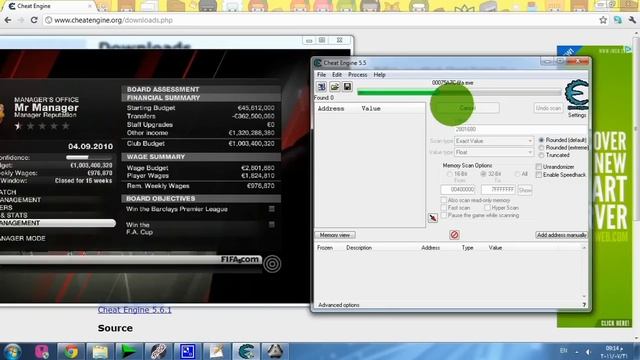
Task: Select the Cheat Engine Chrome tab
Action: (48, 6)
